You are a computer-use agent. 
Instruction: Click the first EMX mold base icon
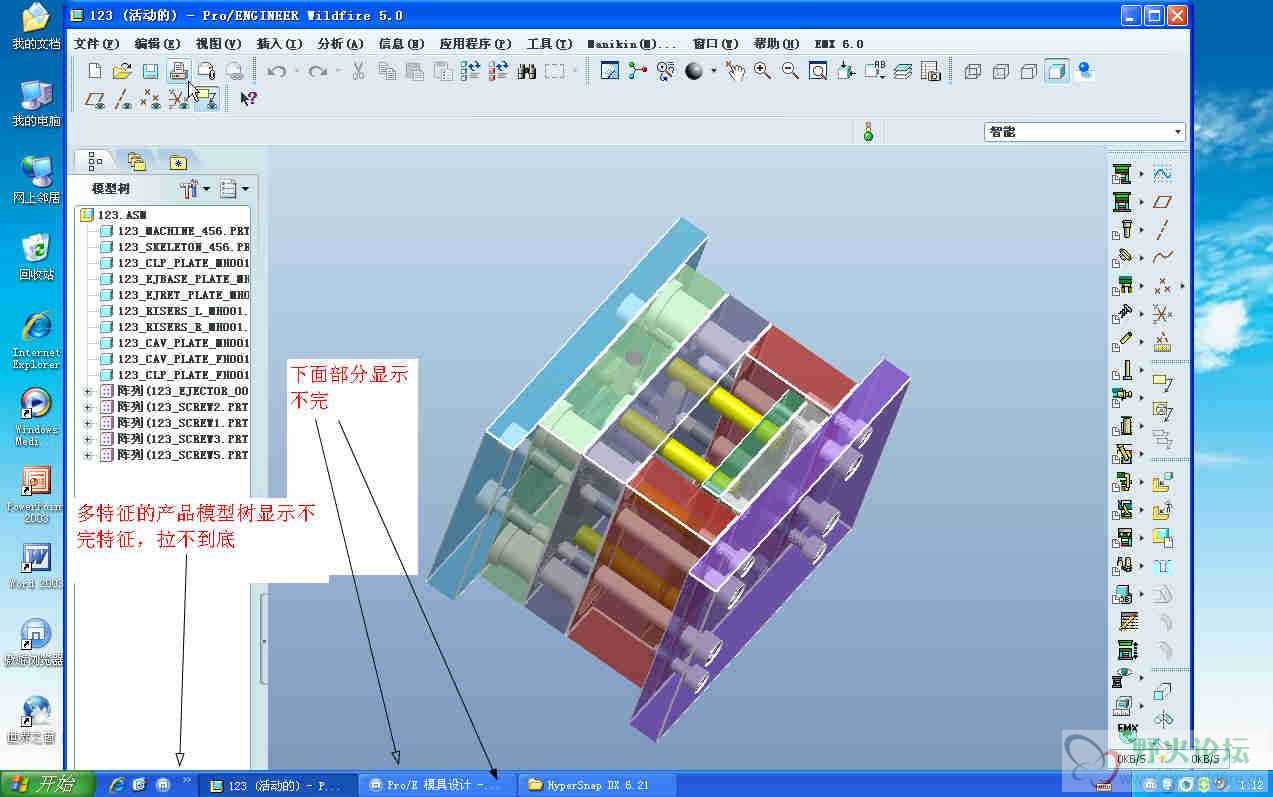(x=1122, y=173)
